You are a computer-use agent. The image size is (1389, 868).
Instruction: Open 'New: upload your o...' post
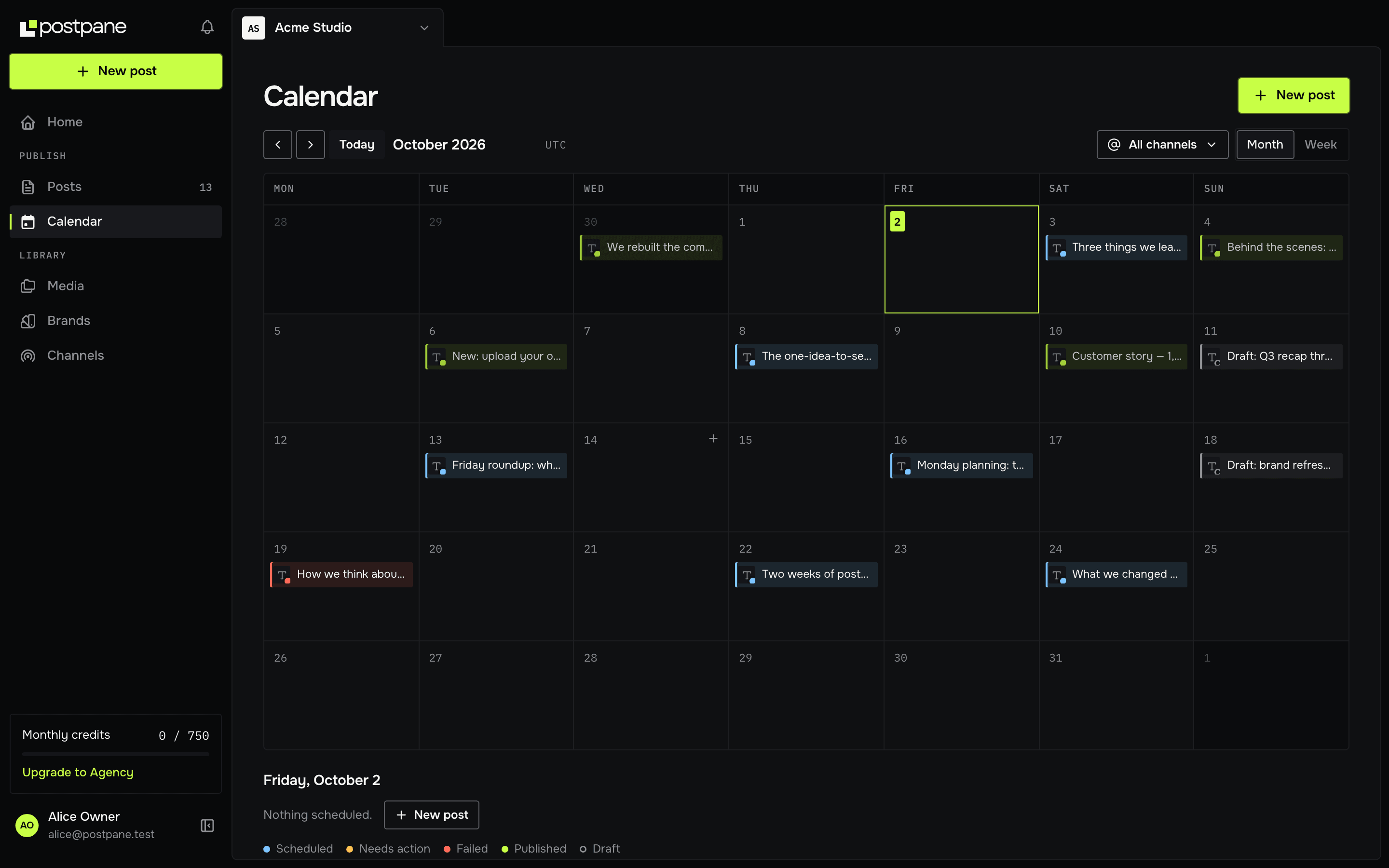point(496,356)
